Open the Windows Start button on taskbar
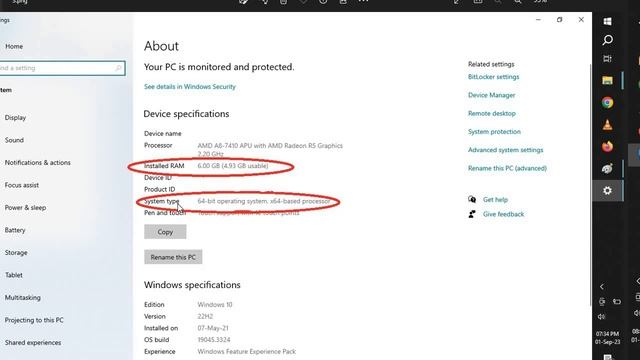 (607, 21)
